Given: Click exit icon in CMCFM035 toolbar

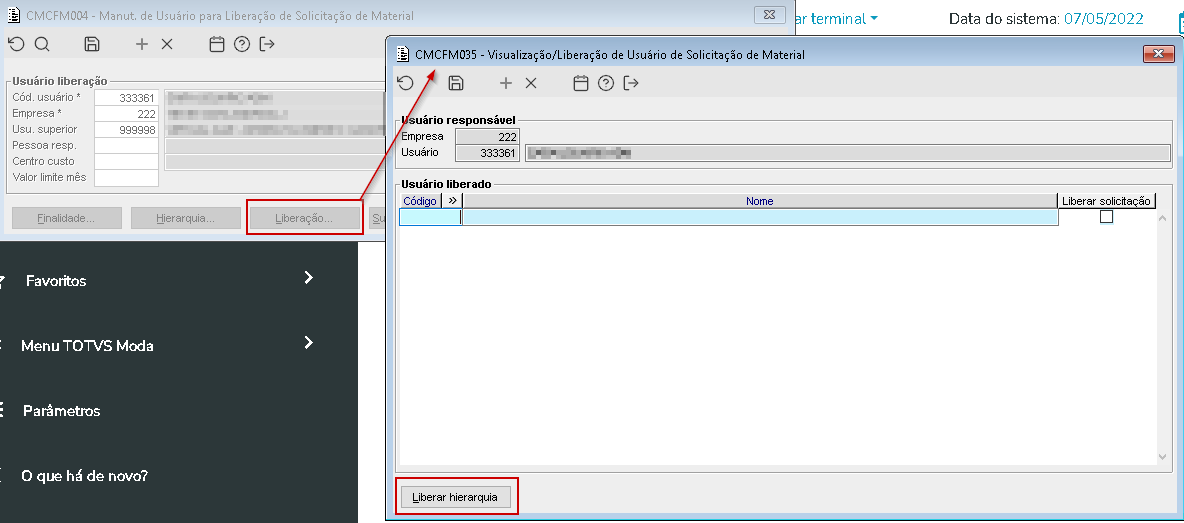Looking at the screenshot, I should 631,83.
